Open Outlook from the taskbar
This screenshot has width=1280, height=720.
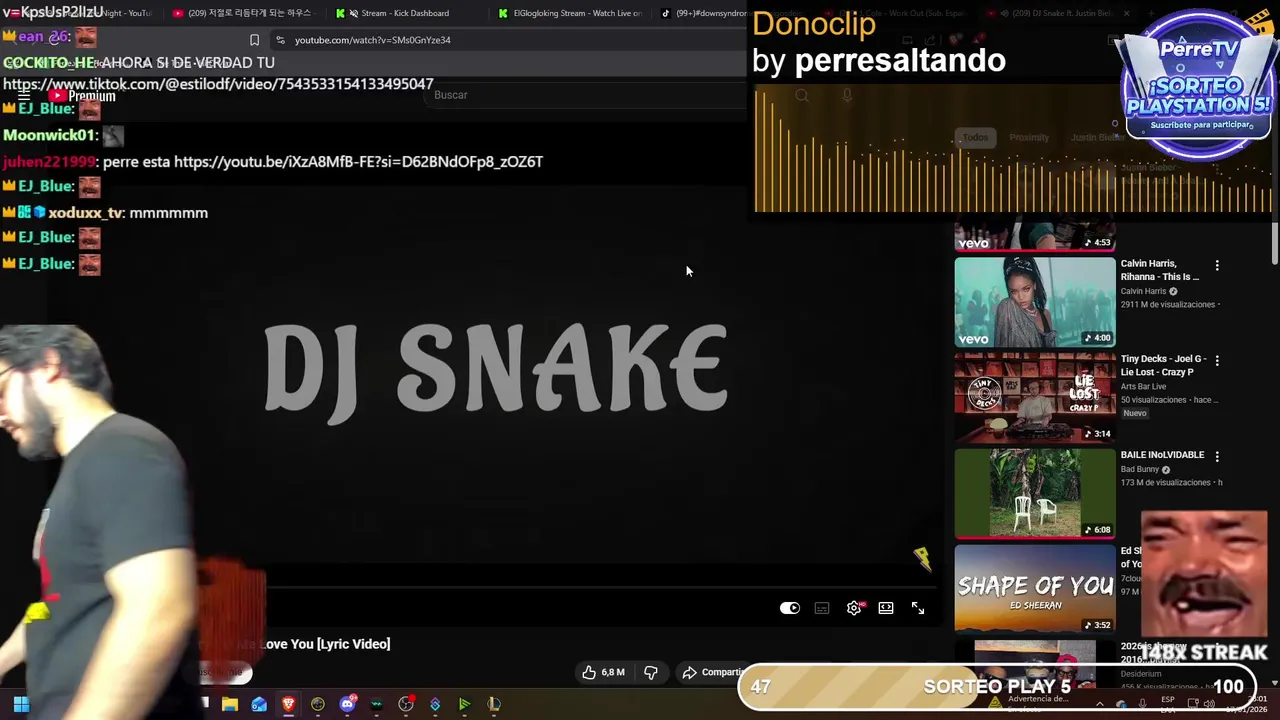259,704
